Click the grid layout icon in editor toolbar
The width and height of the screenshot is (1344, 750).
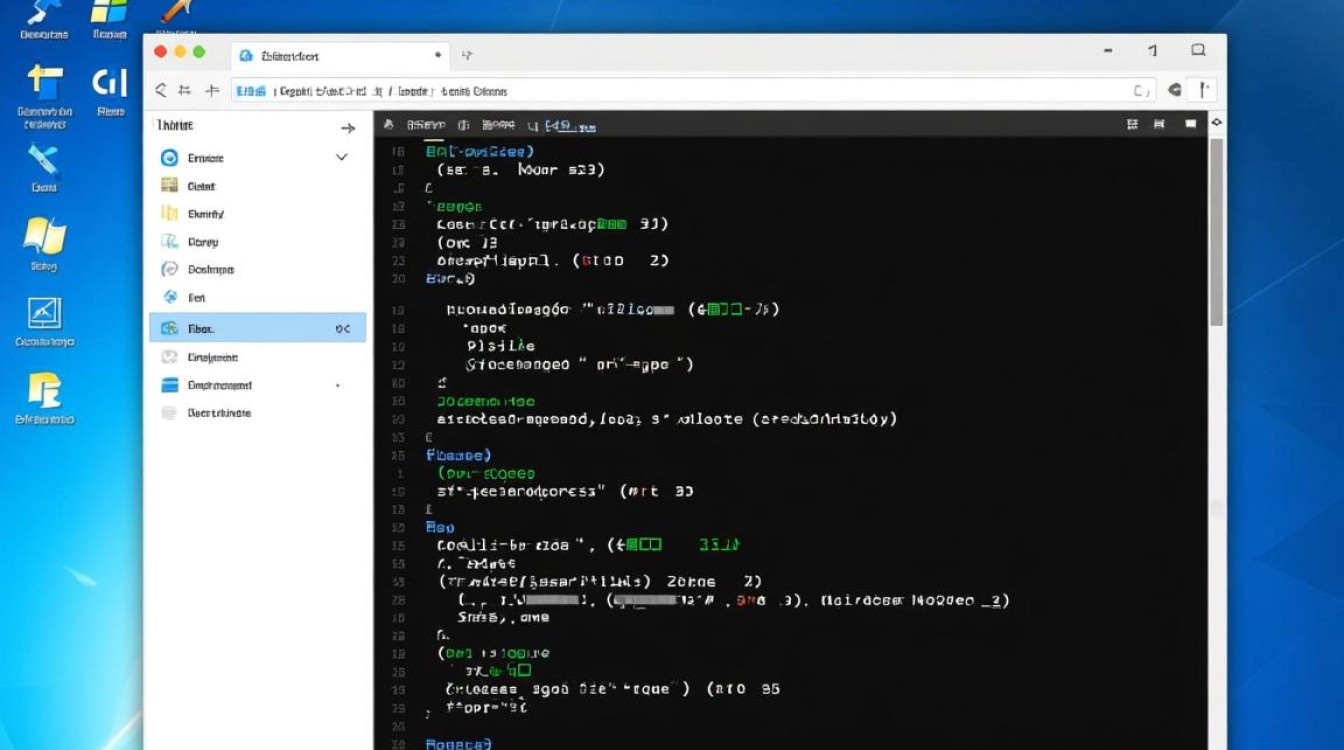tap(1132, 123)
